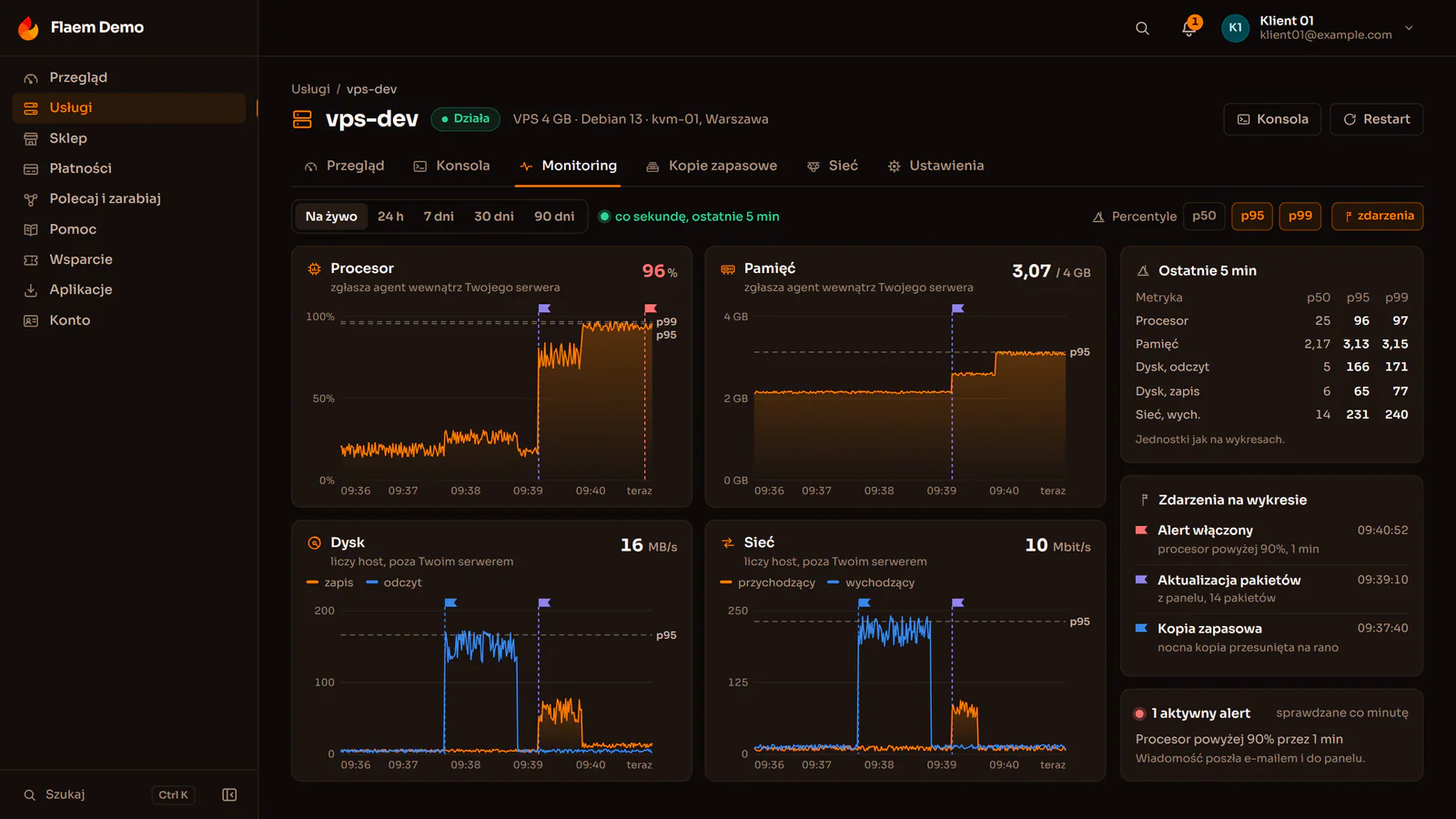Go to Usługi via the breadcrumb link
Image resolution: width=1456 pixels, height=819 pixels.
310,89
